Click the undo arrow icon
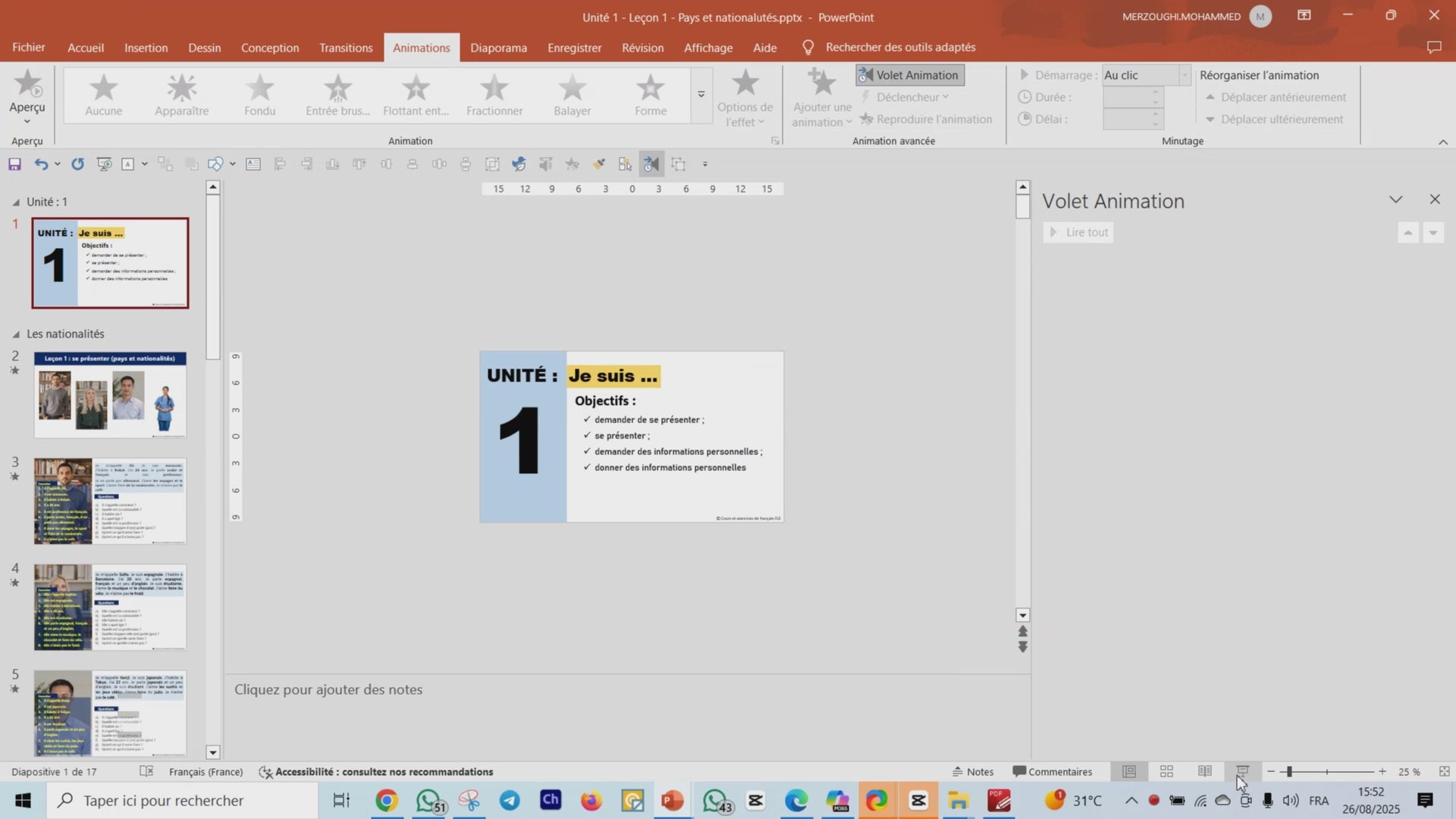 coord(41,164)
